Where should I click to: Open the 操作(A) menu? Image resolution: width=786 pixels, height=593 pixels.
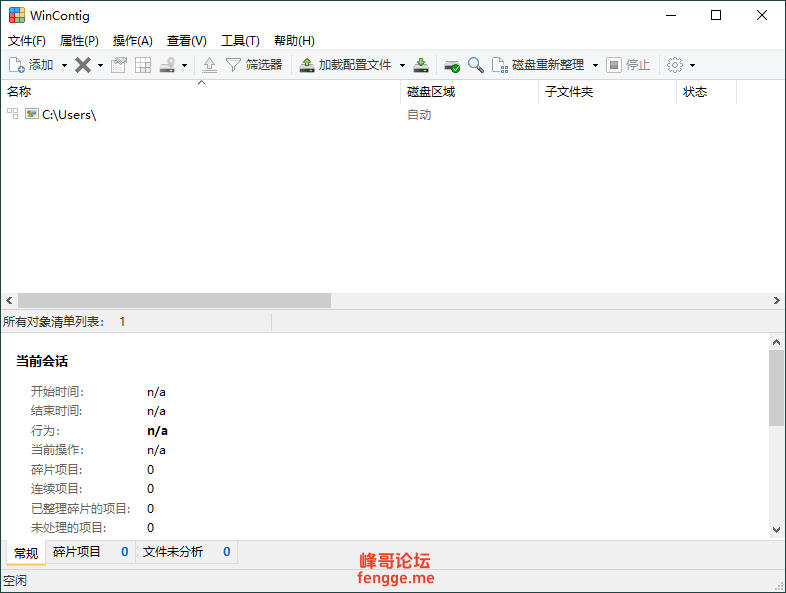click(132, 41)
